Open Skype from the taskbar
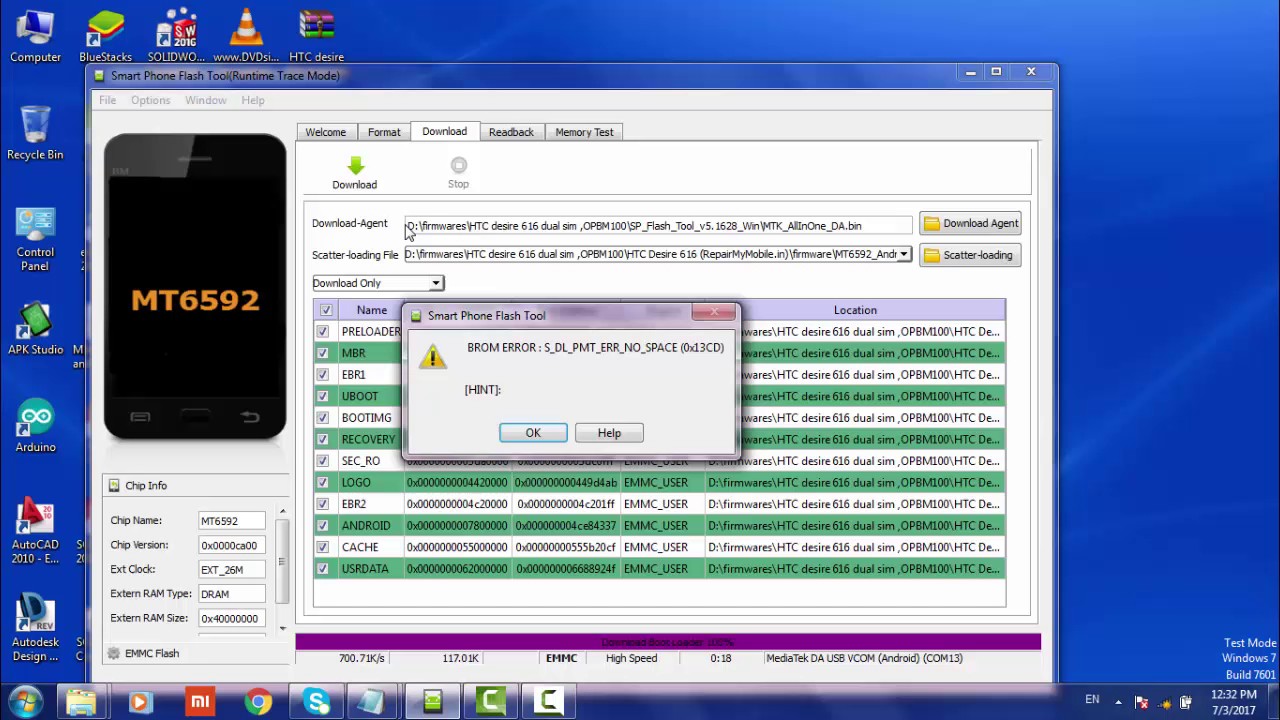This screenshot has width=1280, height=720. [317, 702]
